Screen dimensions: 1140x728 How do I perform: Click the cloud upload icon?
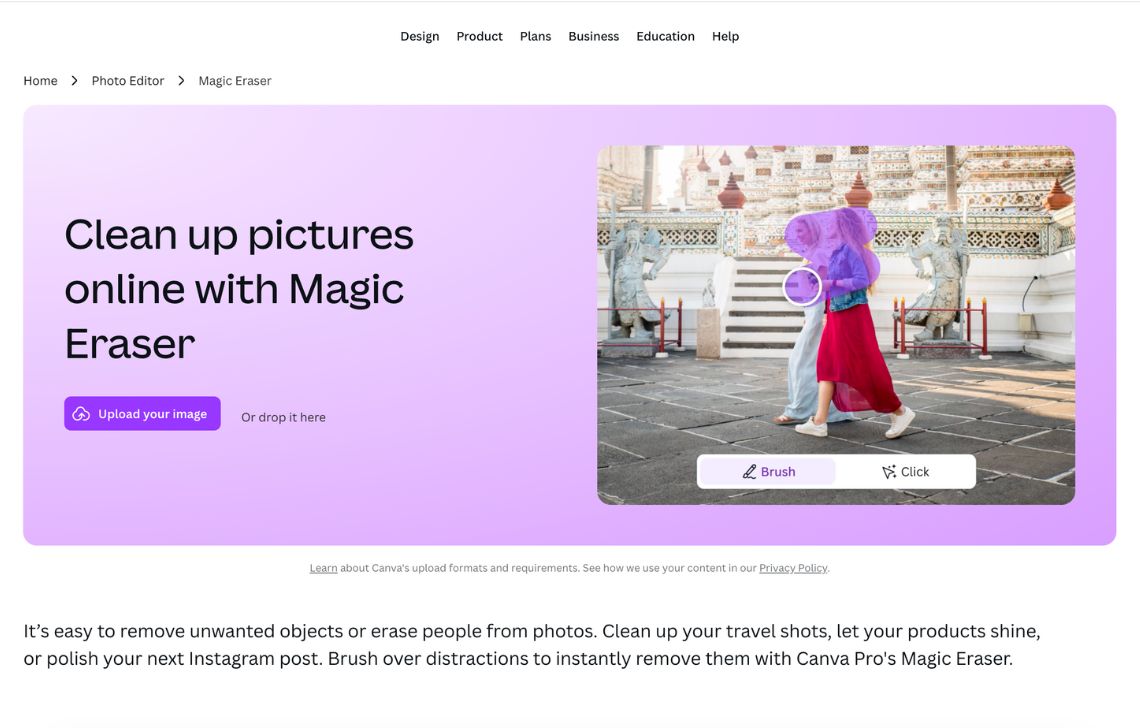(82, 414)
